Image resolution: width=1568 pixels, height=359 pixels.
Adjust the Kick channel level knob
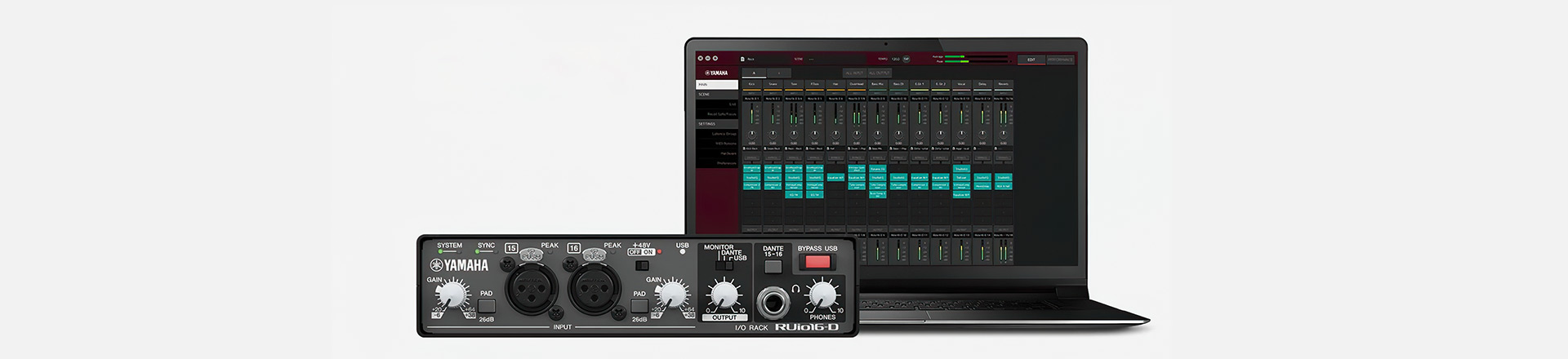coord(751,135)
